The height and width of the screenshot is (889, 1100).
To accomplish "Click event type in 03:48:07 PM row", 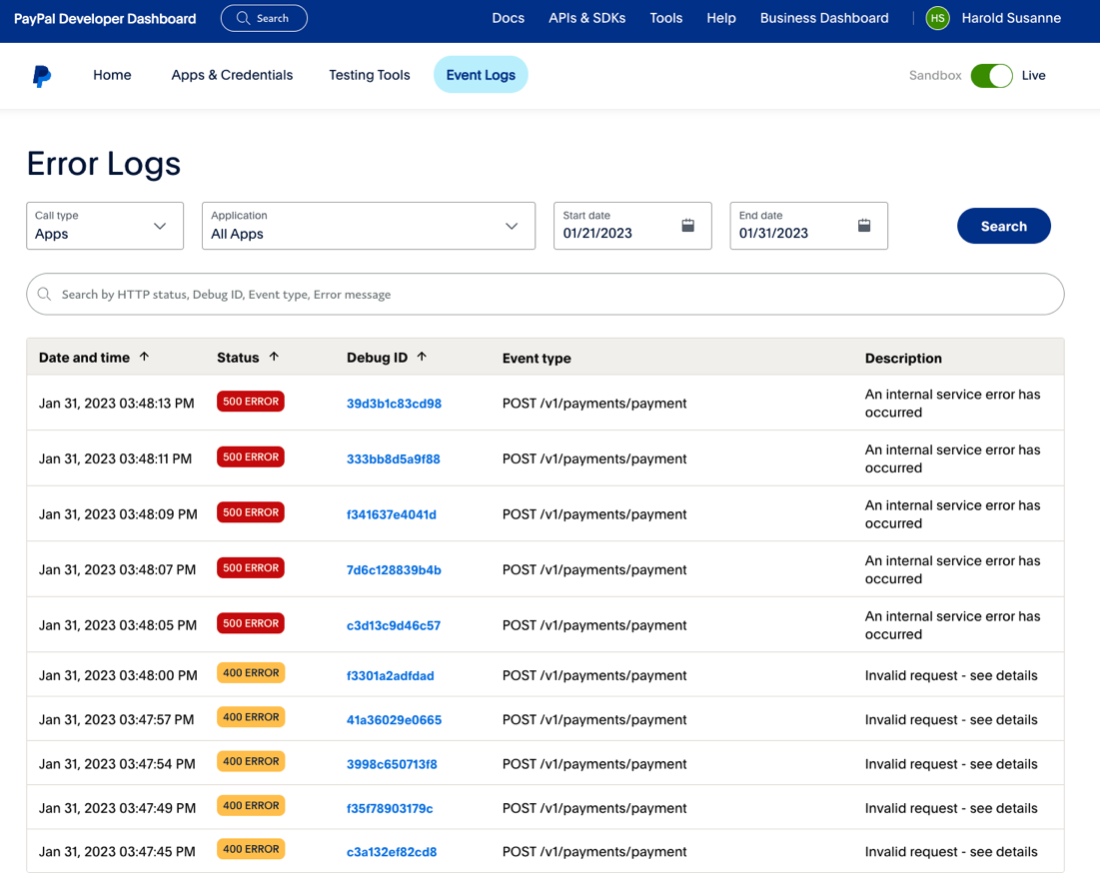I will [594, 570].
